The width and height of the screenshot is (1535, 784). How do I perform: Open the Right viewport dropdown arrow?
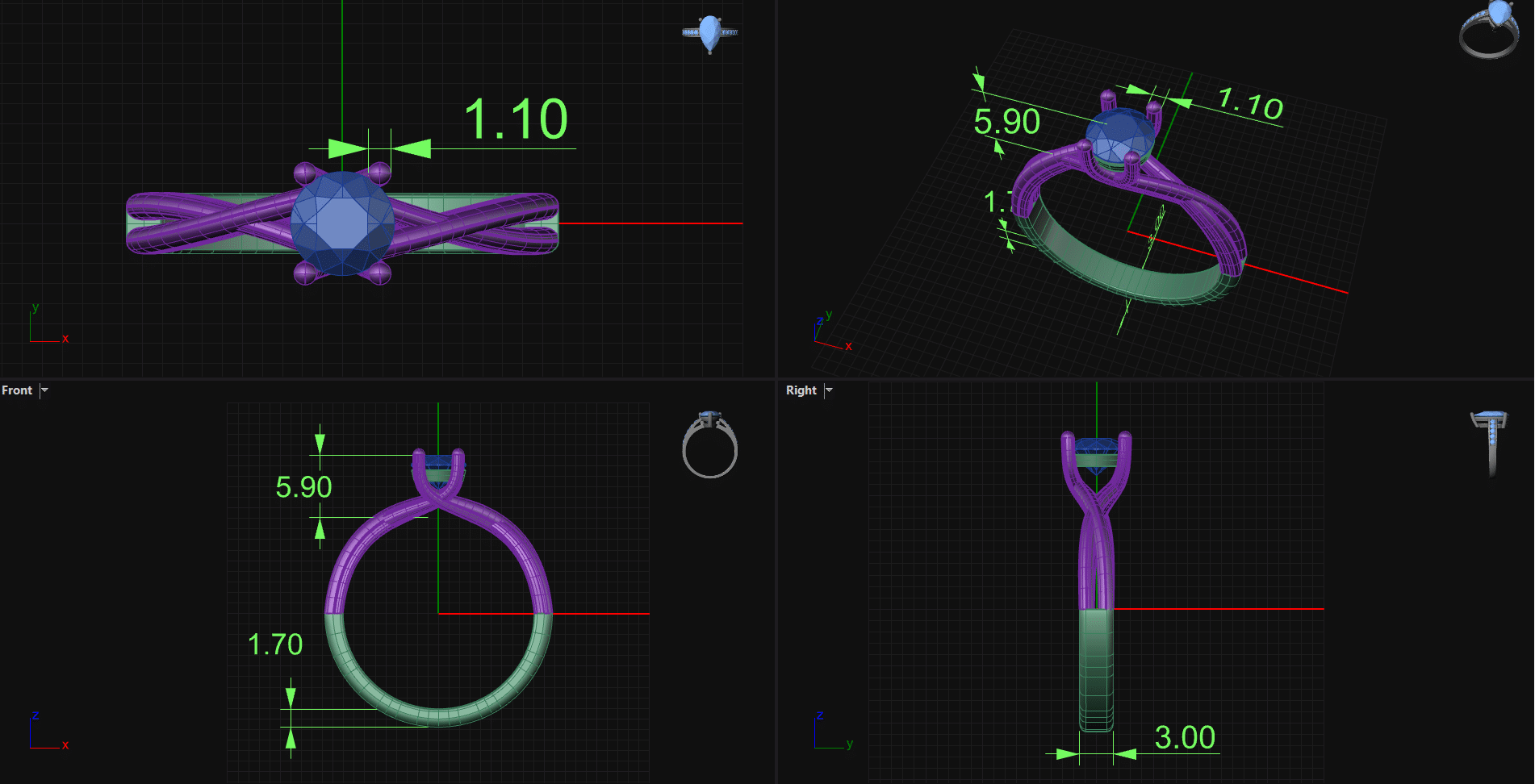point(829,390)
